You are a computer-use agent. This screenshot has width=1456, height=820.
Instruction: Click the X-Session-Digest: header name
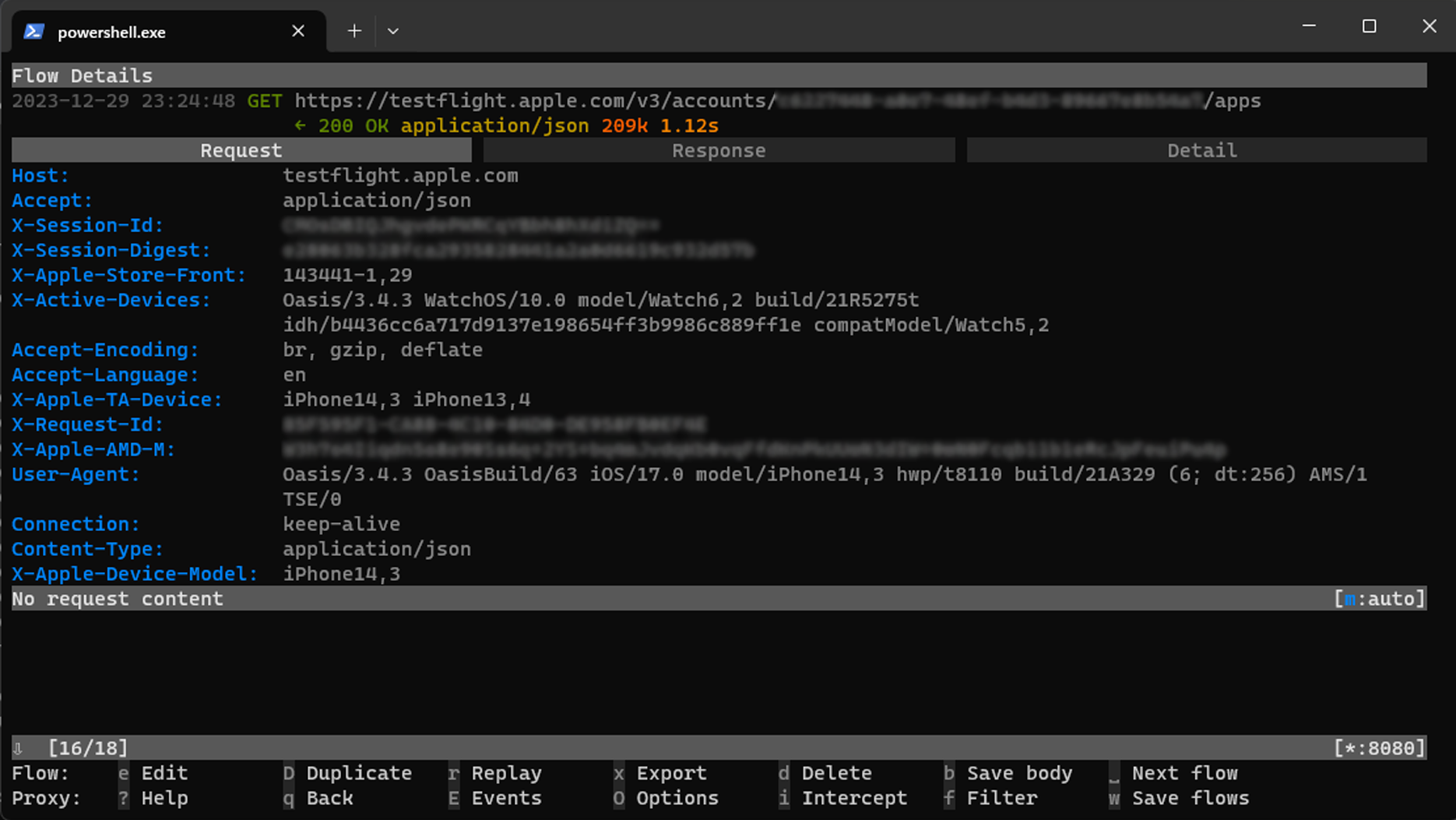point(111,250)
